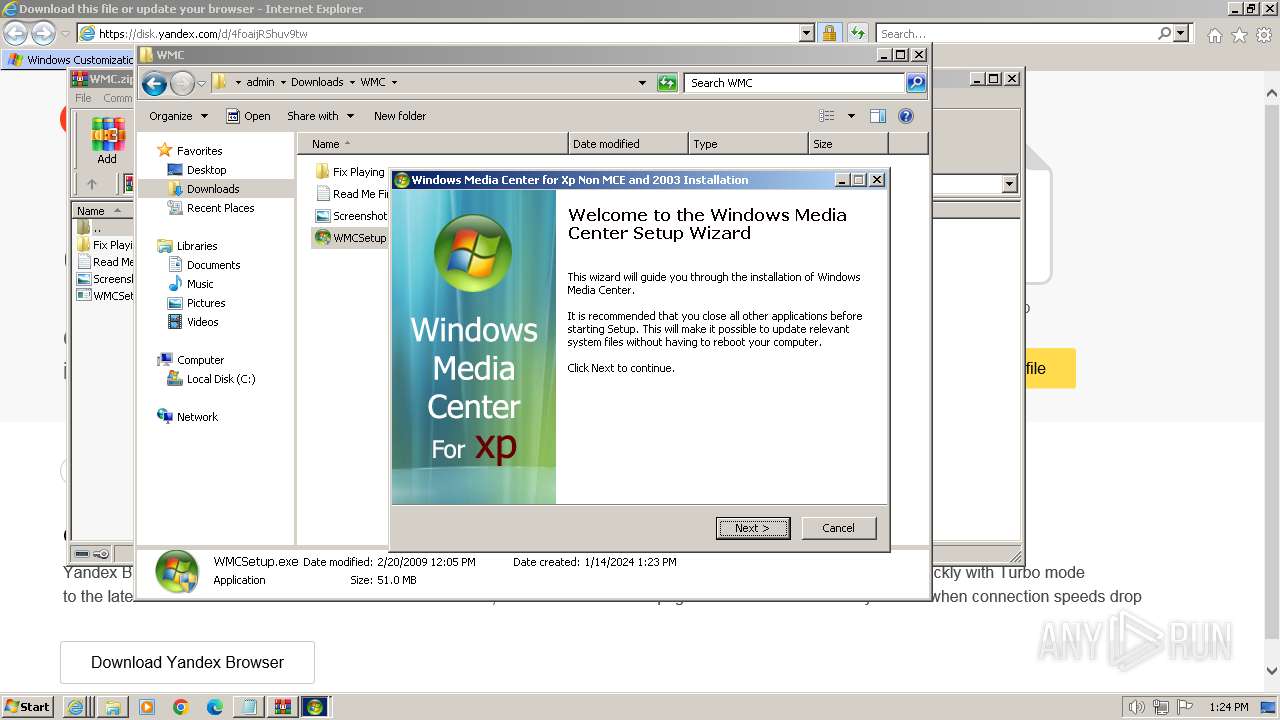
Task: Open the recent locations dropdown beside forward button
Action: tap(201, 83)
